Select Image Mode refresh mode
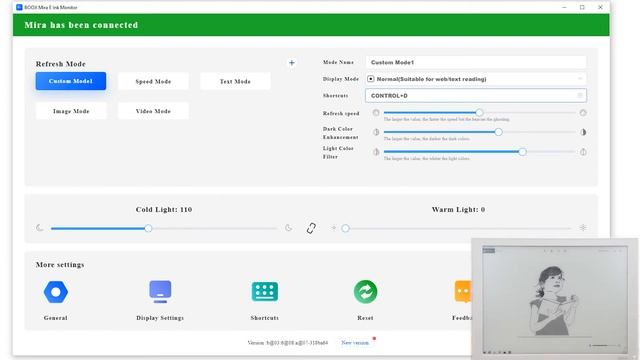Image resolution: width=640 pixels, height=360 pixels. 71,111
